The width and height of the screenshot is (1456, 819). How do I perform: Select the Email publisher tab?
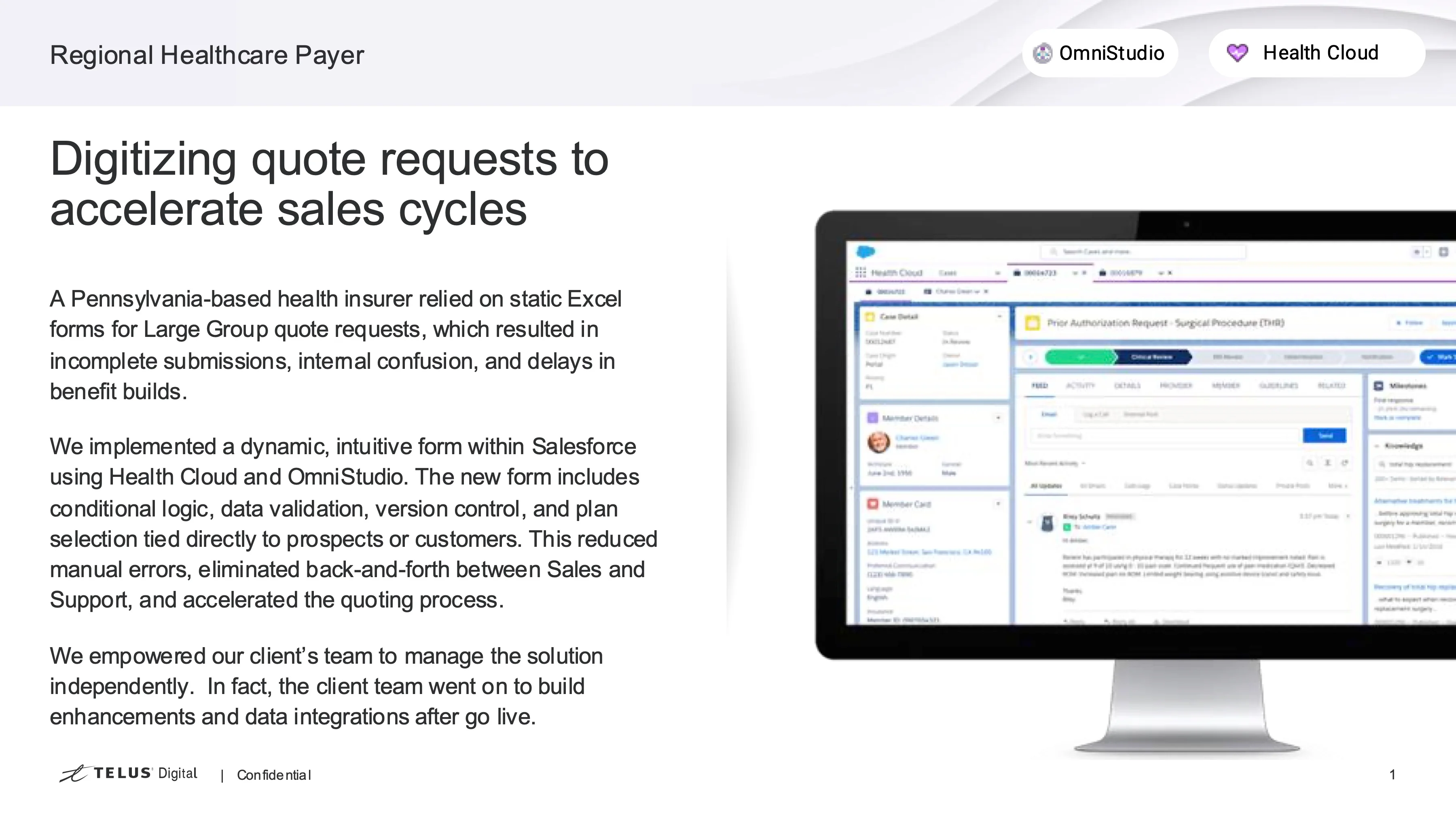tap(1049, 414)
